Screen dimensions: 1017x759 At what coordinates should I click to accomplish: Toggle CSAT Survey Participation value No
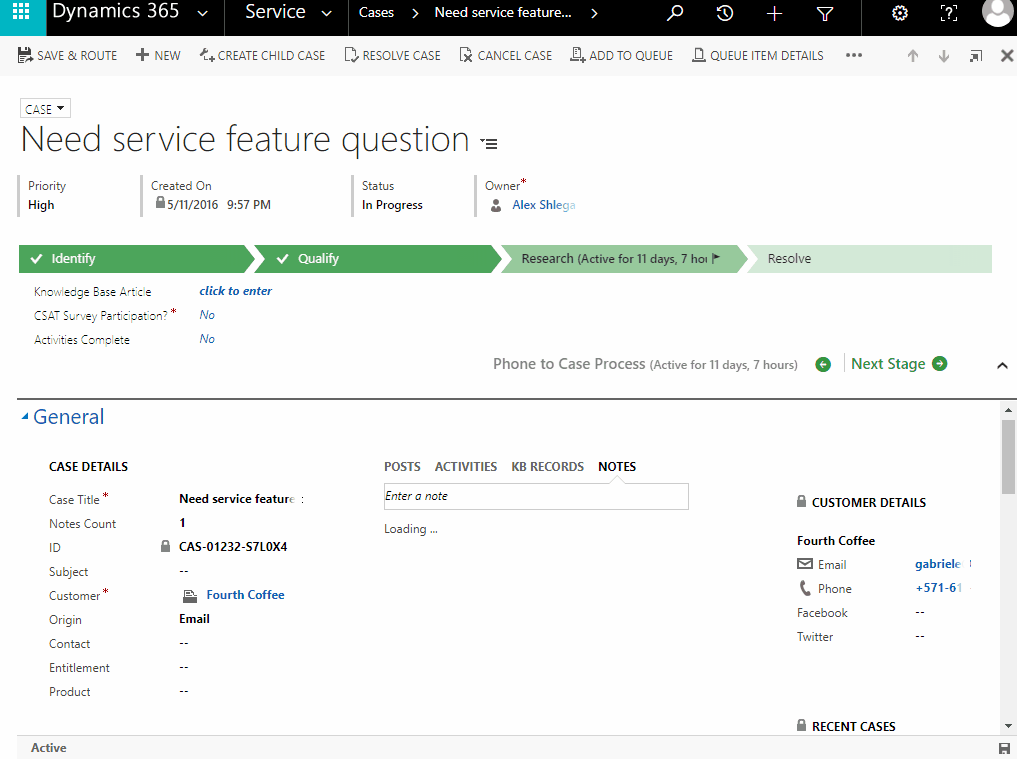pos(207,315)
